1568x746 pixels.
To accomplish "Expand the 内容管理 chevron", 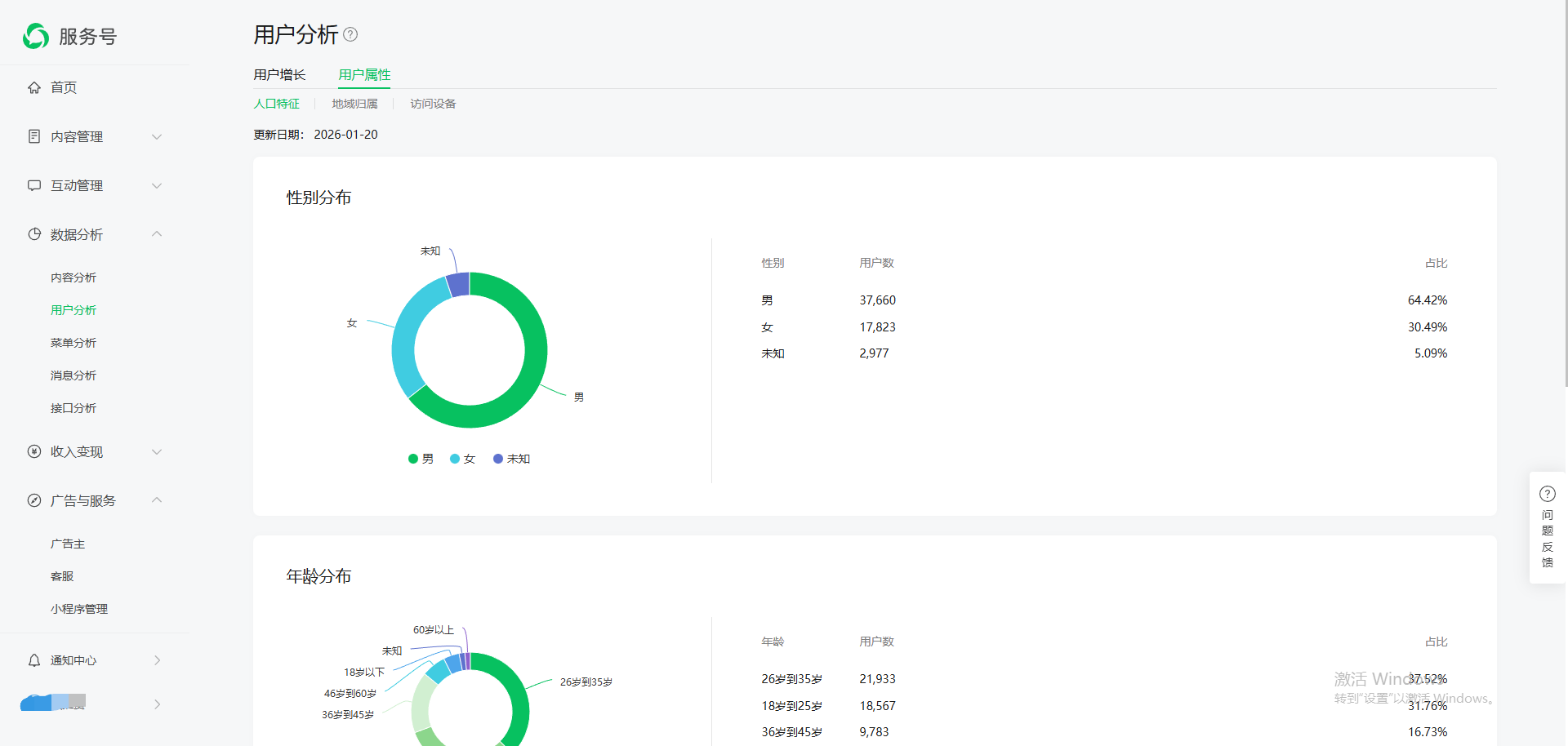I will click(x=157, y=136).
